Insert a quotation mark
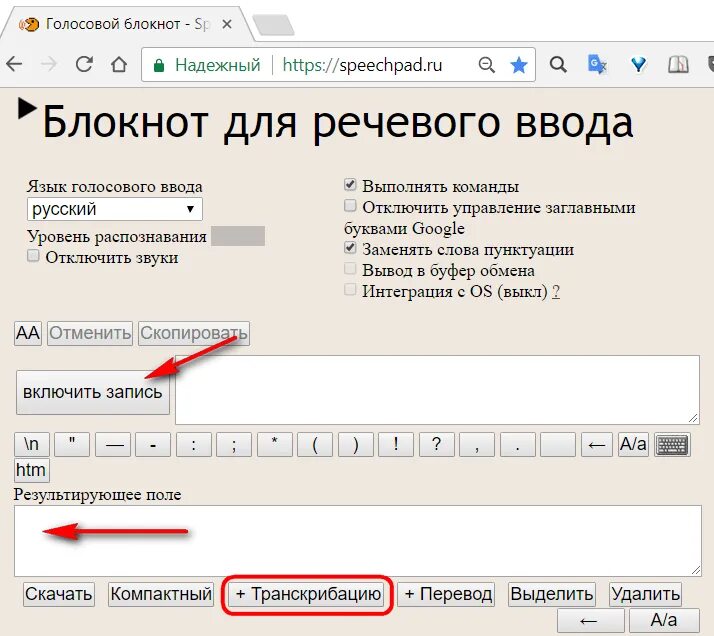 pyautogui.click(x=72, y=444)
